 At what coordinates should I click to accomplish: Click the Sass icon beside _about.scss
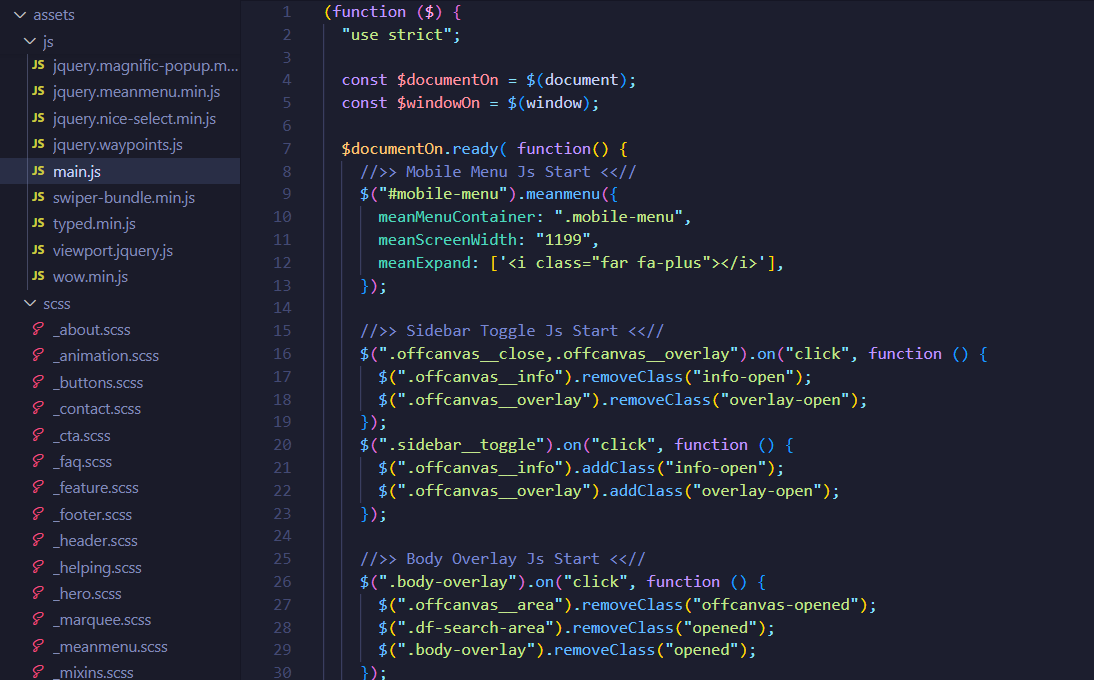click(38, 329)
